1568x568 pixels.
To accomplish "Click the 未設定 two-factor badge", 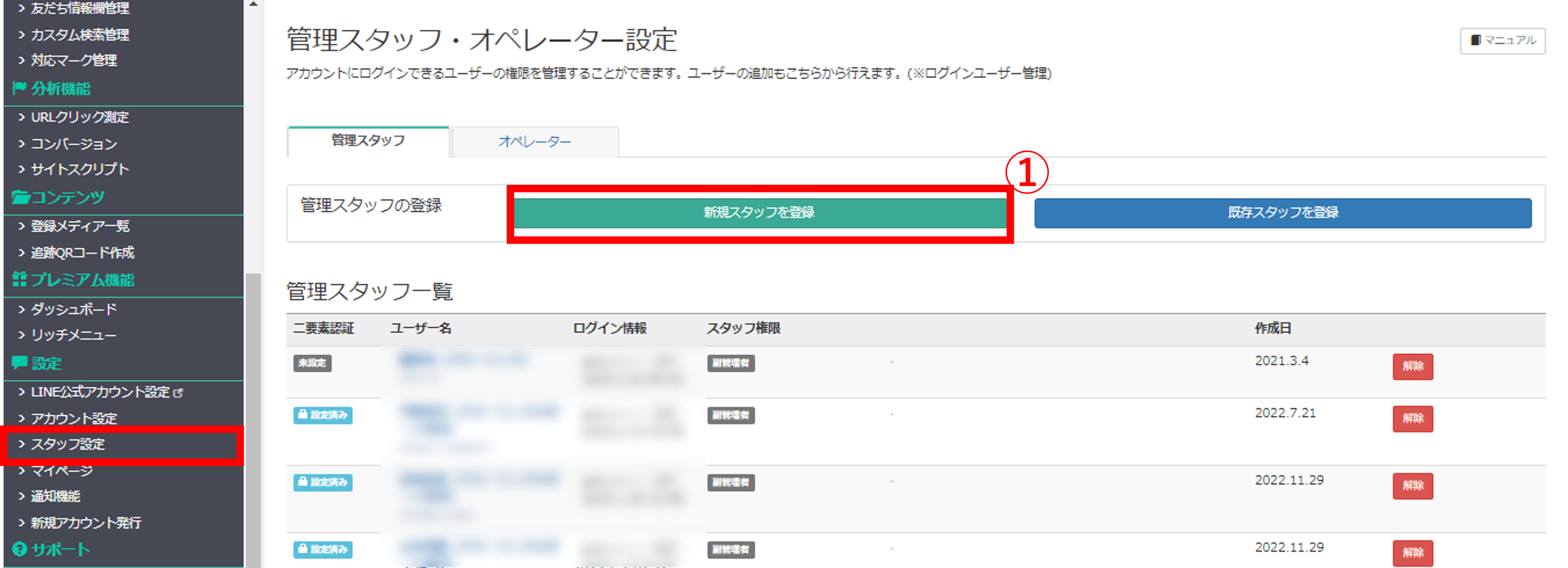I will coord(312,364).
